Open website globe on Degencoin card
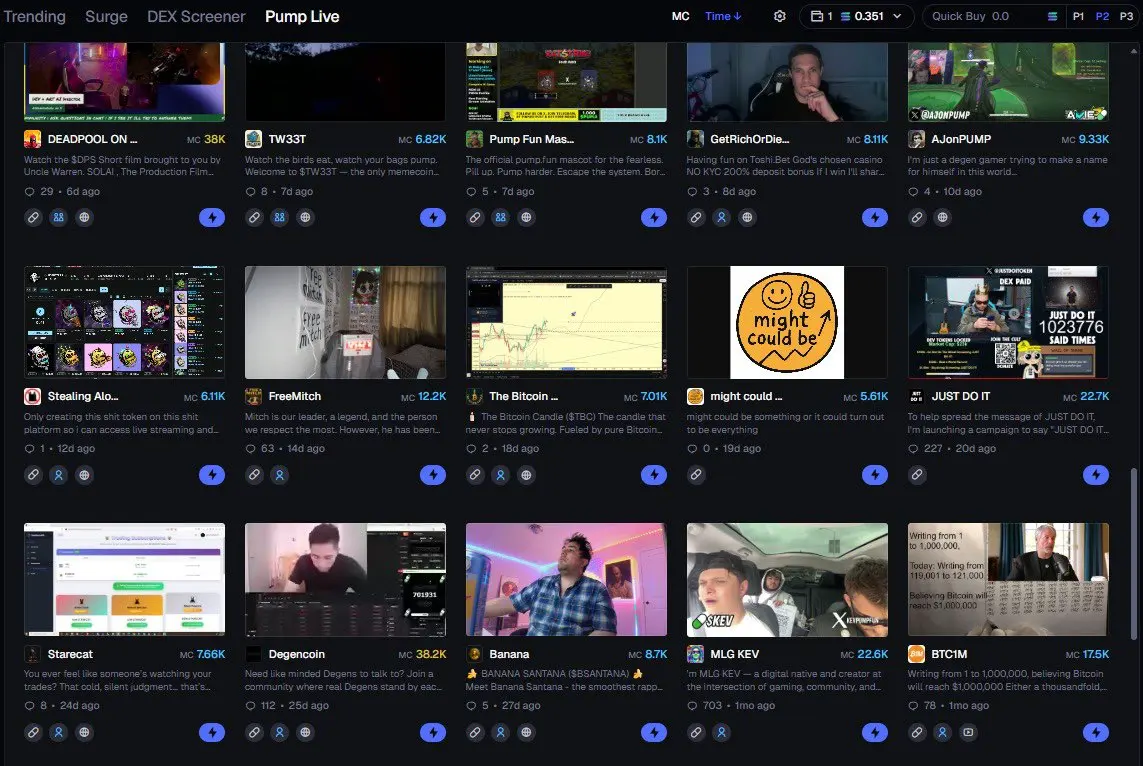 (305, 732)
